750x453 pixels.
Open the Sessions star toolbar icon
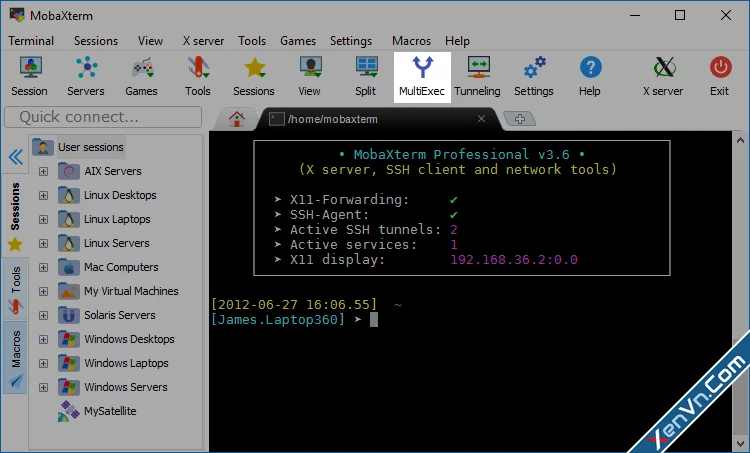point(254,77)
